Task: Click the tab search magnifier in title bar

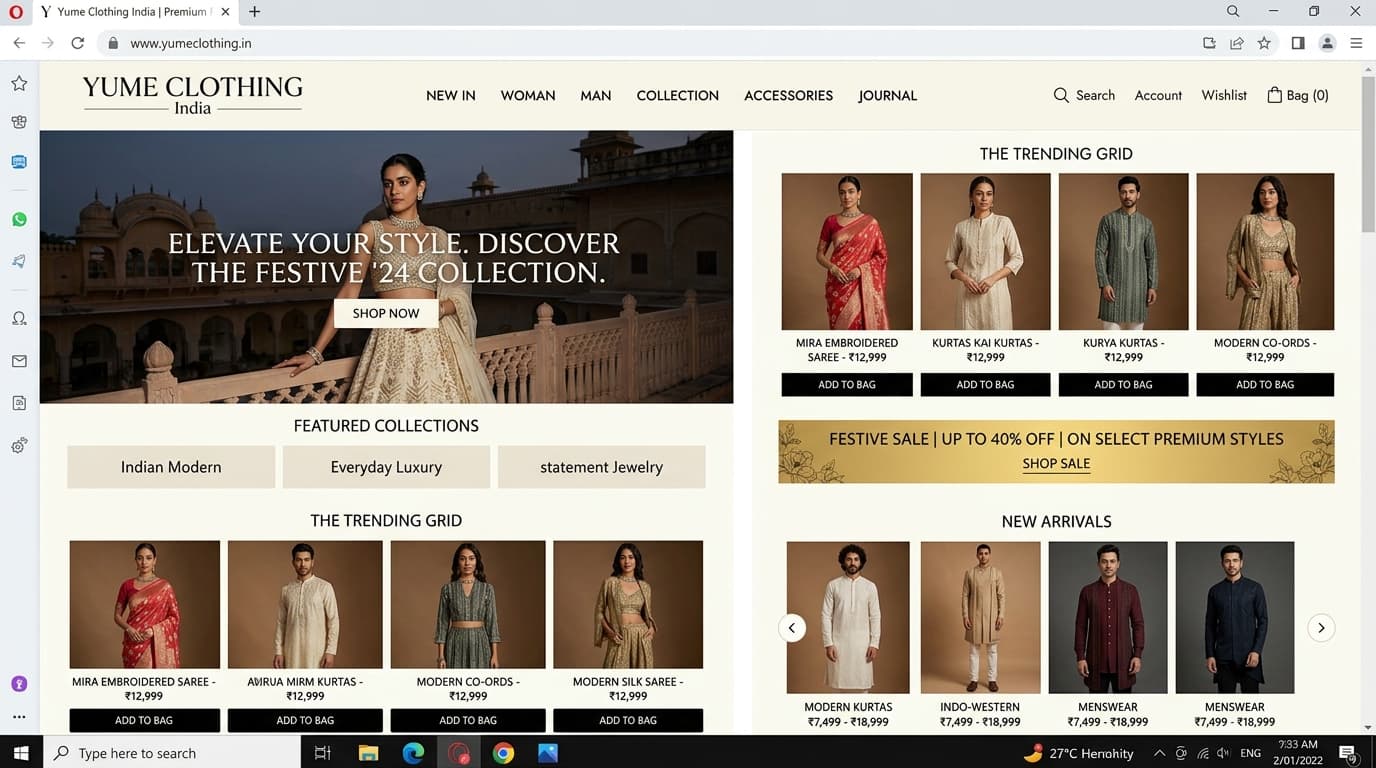Action: tap(1233, 12)
